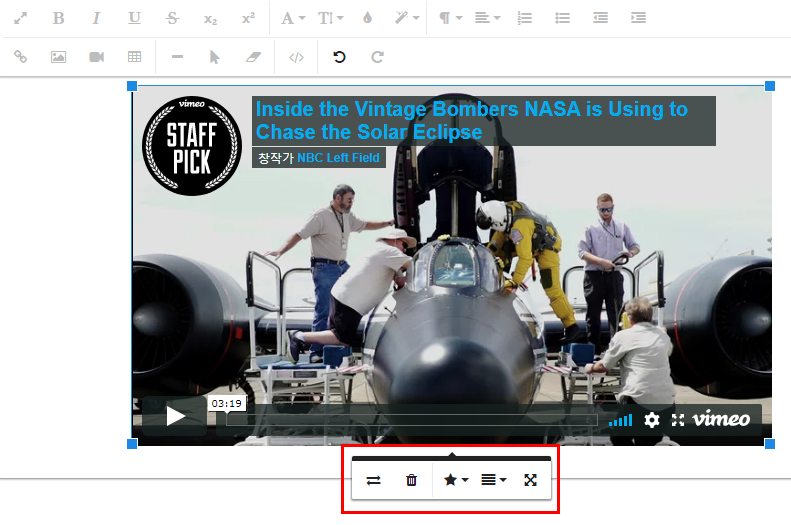Open the paragraph format dropdown

click(447, 18)
